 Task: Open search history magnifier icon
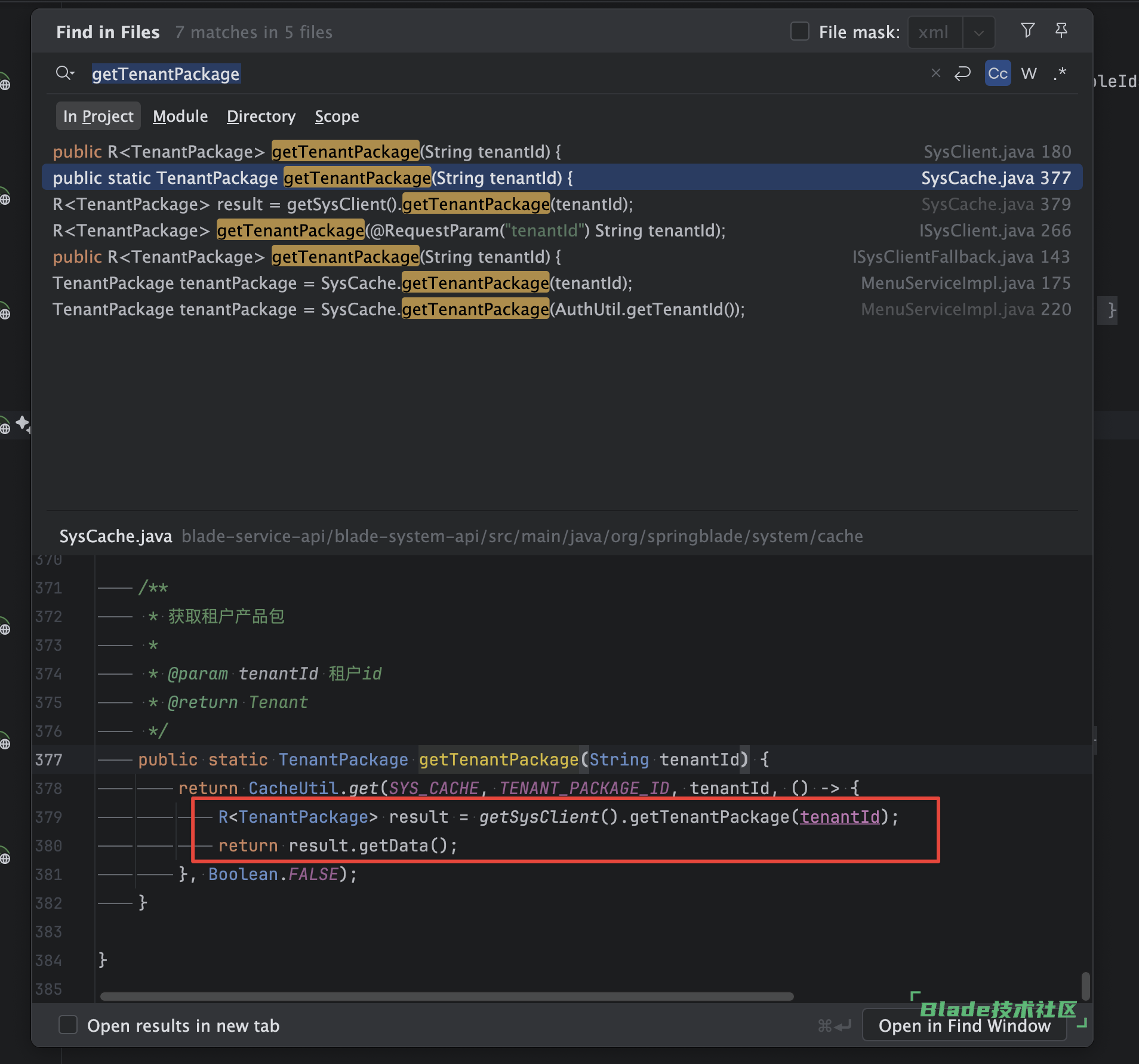pos(64,73)
